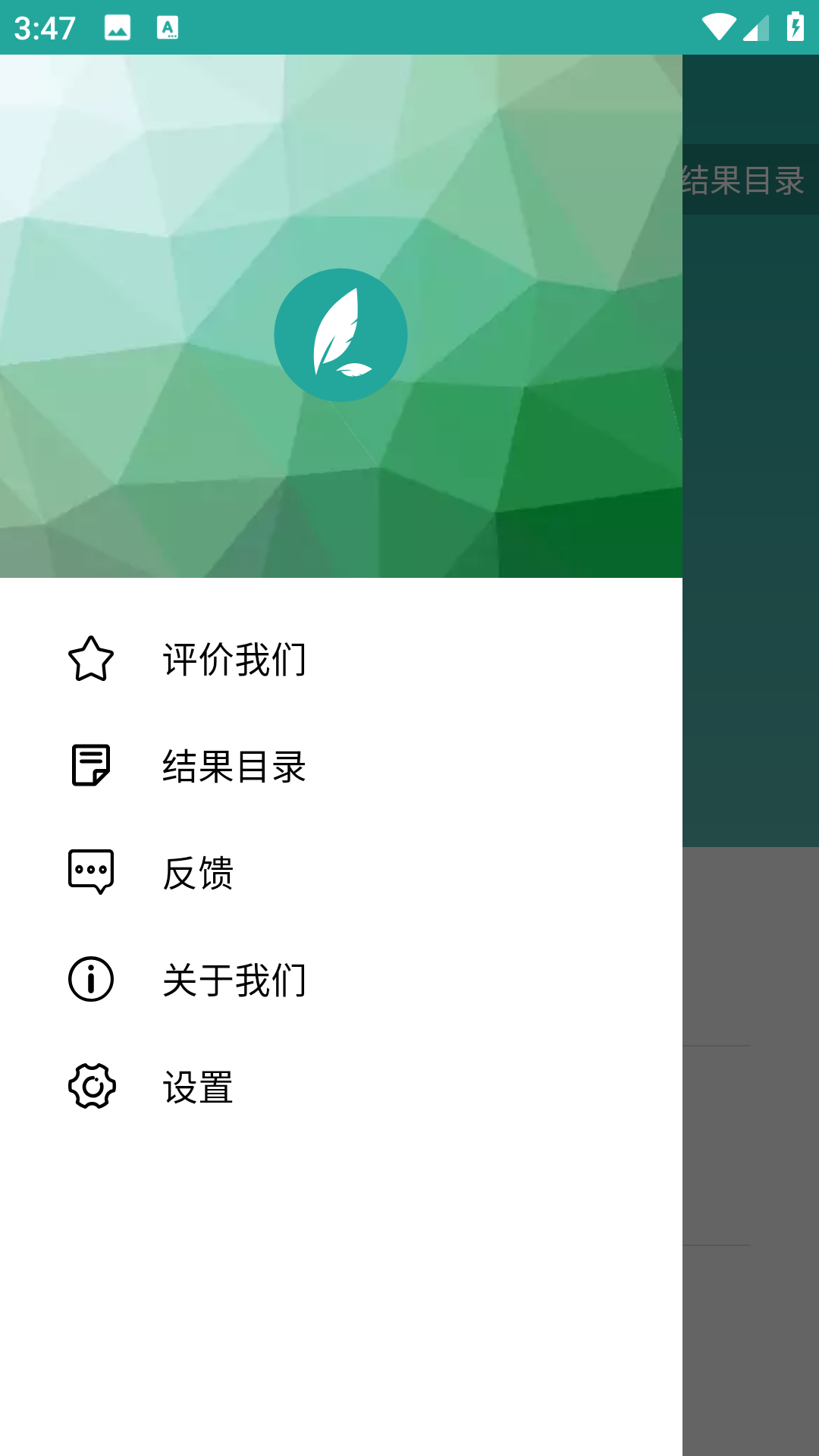Tap the note icon beside 结果目录

click(x=91, y=765)
